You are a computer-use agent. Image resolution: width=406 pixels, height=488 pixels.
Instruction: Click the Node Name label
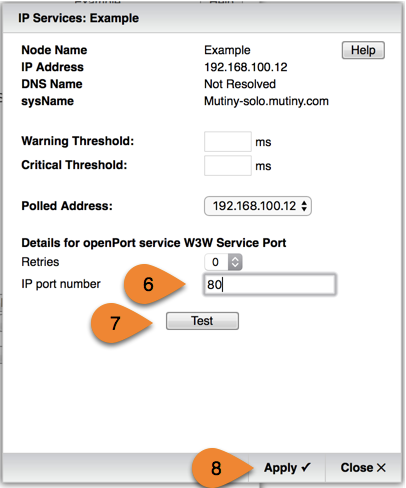tap(54, 50)
